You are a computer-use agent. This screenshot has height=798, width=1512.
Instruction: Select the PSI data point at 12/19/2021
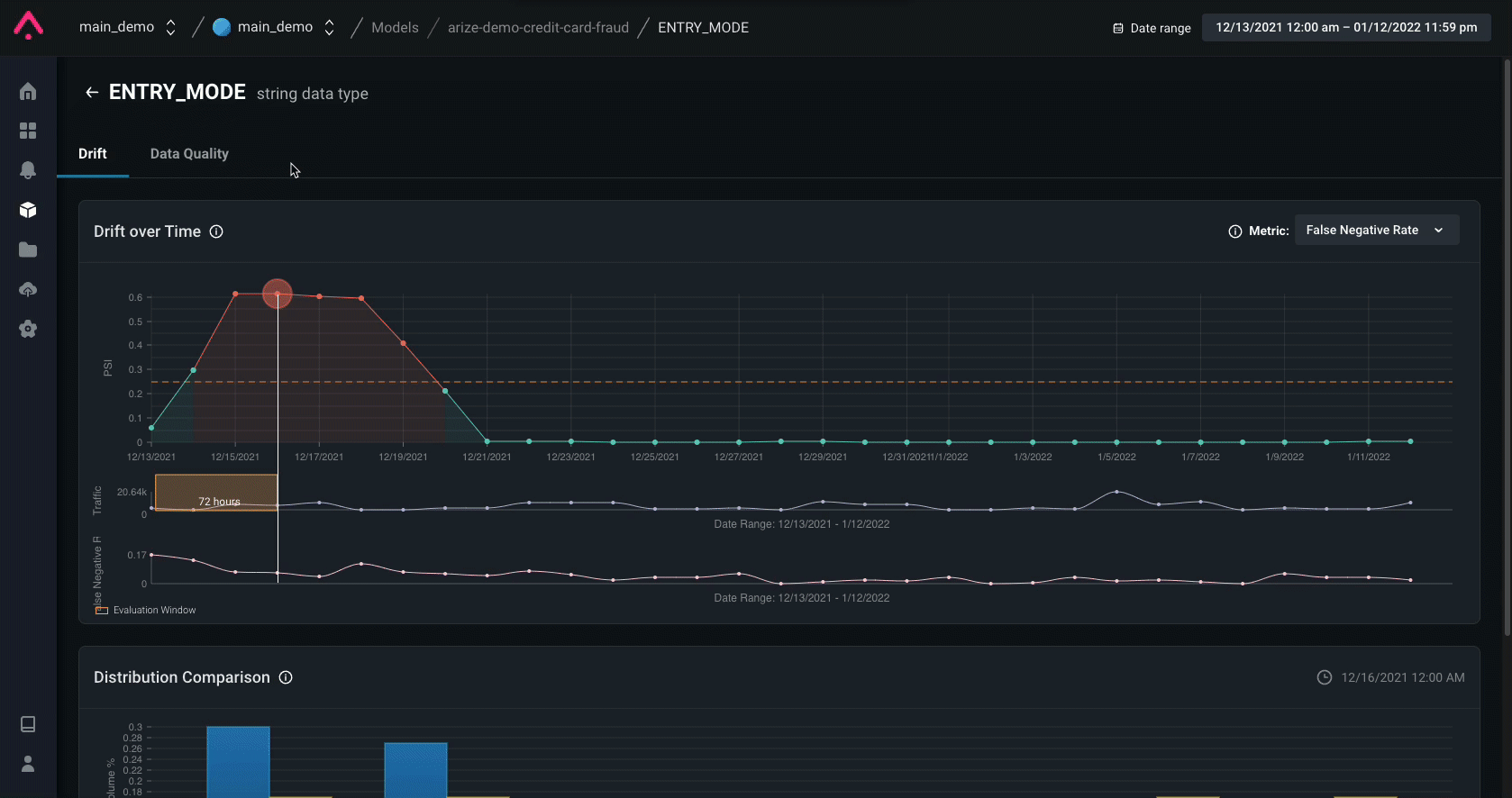click(403, 343)
